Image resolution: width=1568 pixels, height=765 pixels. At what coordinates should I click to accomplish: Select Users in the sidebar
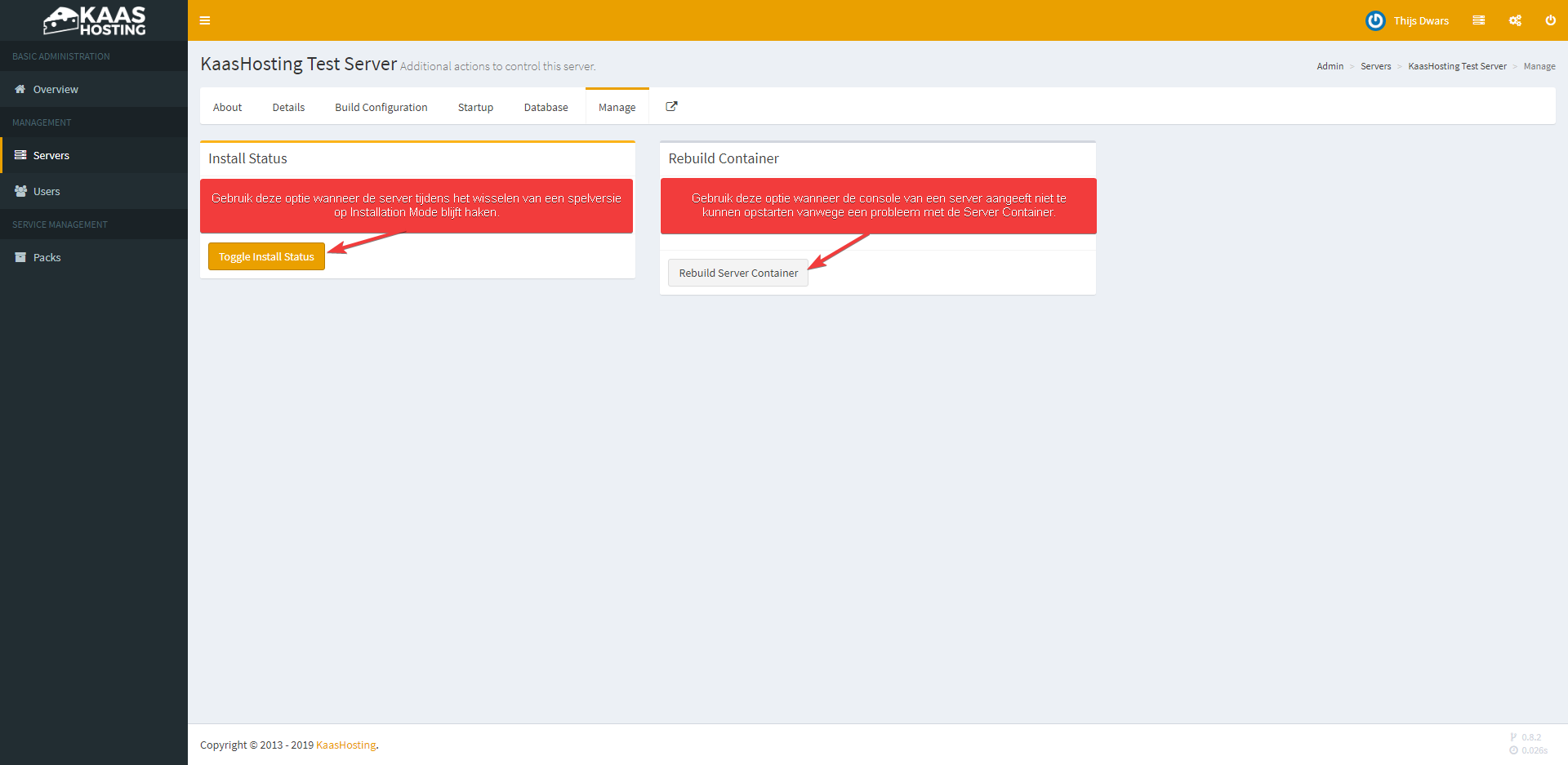click(47, 192)
